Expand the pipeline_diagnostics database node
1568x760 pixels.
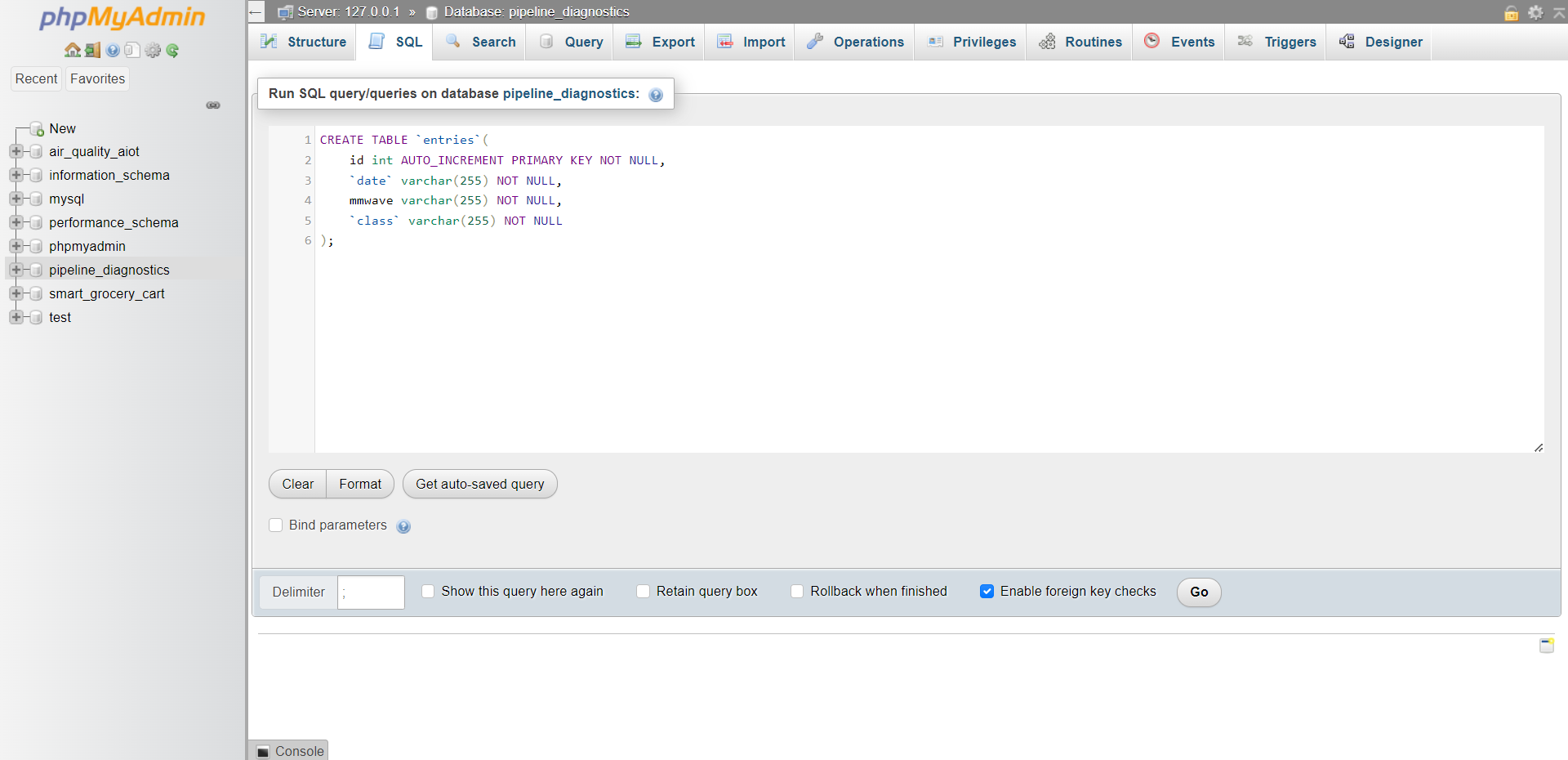pos(16,270)
